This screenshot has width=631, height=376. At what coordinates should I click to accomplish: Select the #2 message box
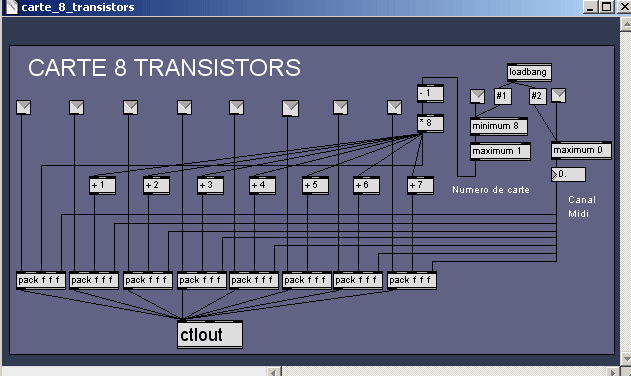(x=538, y=96)
